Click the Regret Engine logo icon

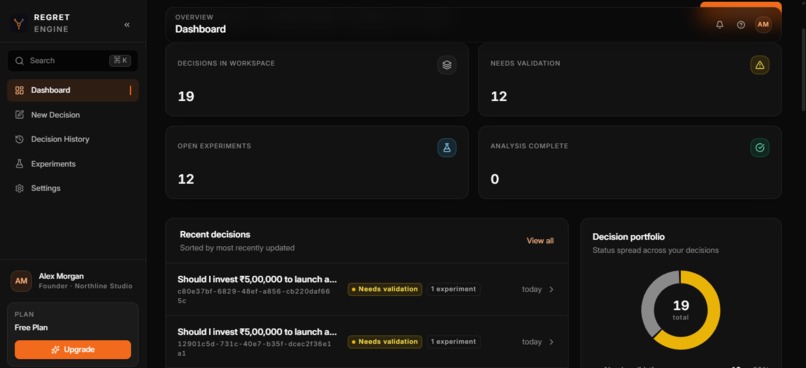[19, 24]
